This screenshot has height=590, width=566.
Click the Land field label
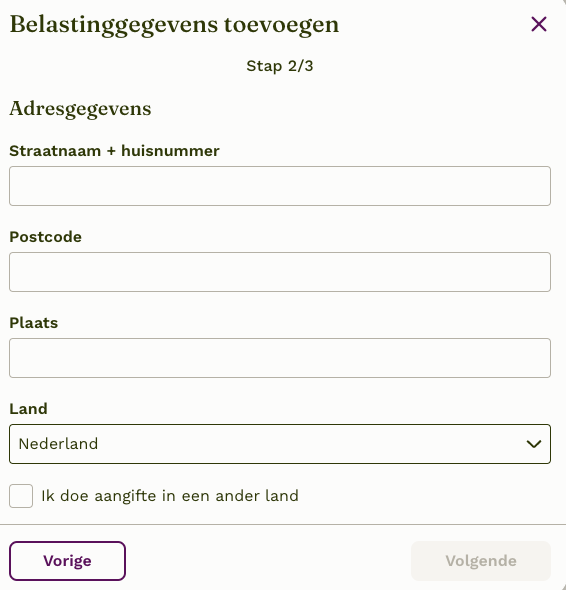point(29,409)
